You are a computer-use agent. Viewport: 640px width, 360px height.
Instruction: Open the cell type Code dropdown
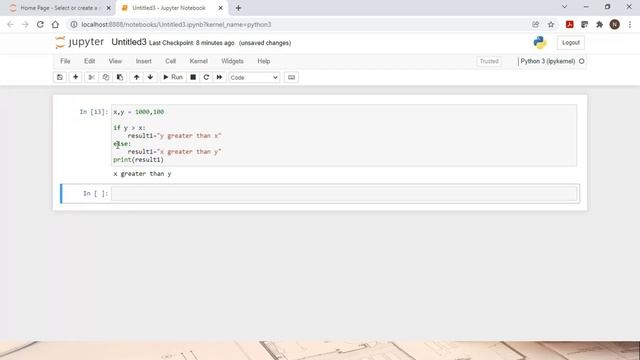click(x=254, y=78)
